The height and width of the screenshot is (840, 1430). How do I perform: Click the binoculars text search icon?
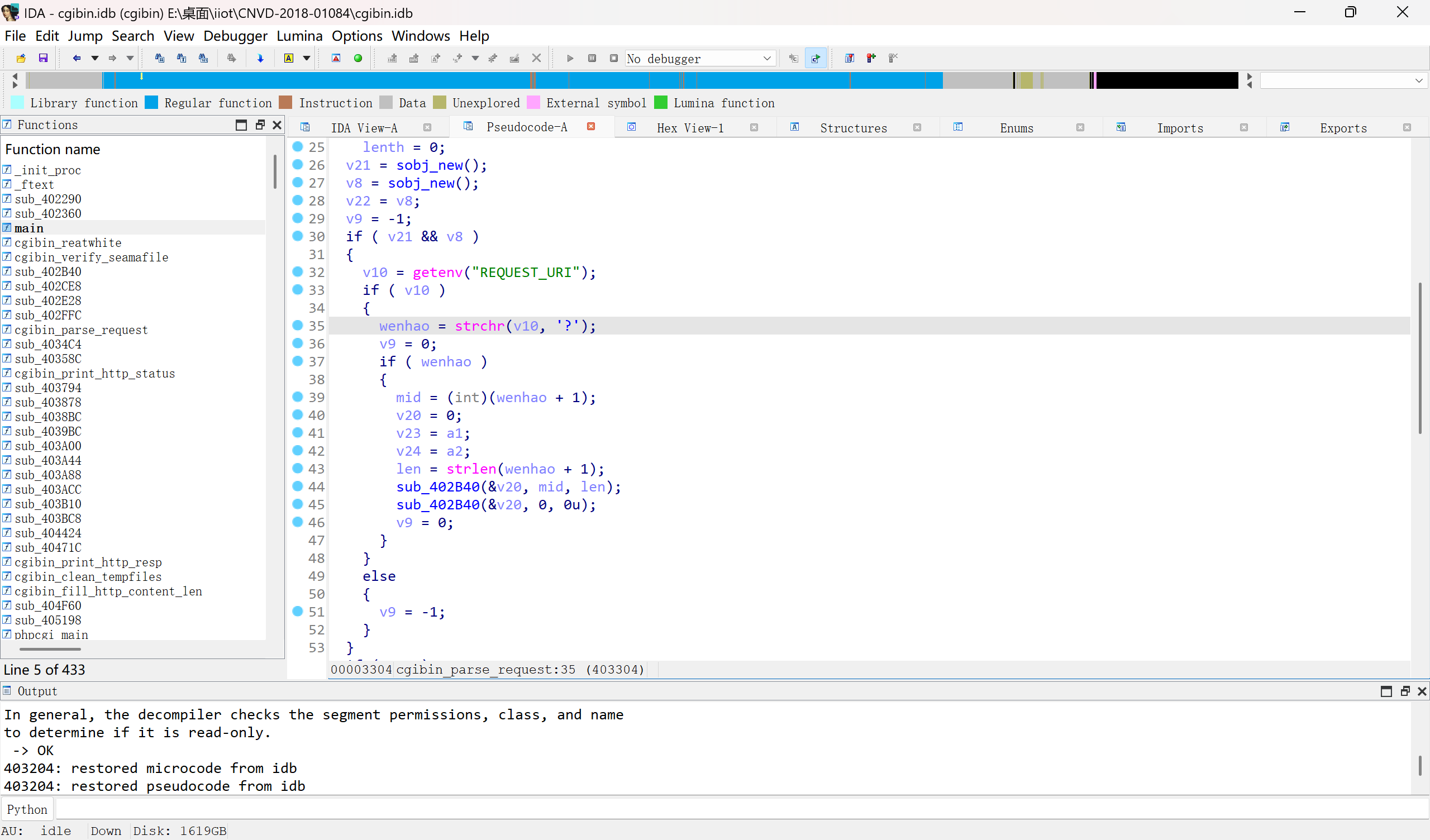click(x=182, y=58)
